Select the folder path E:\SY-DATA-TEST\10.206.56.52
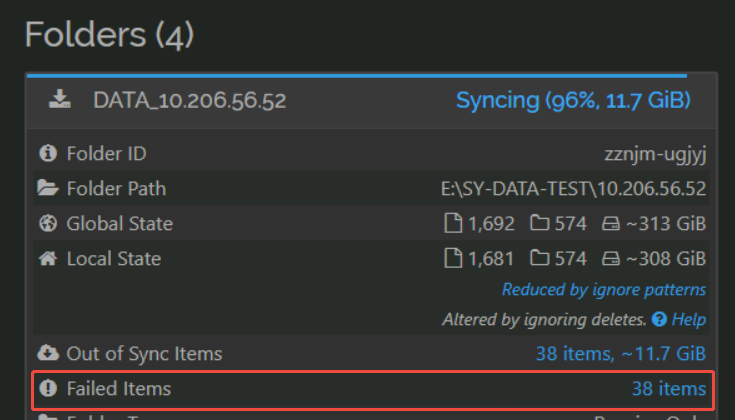Viewport: 735px width, 420px height. tap(573, 188)
